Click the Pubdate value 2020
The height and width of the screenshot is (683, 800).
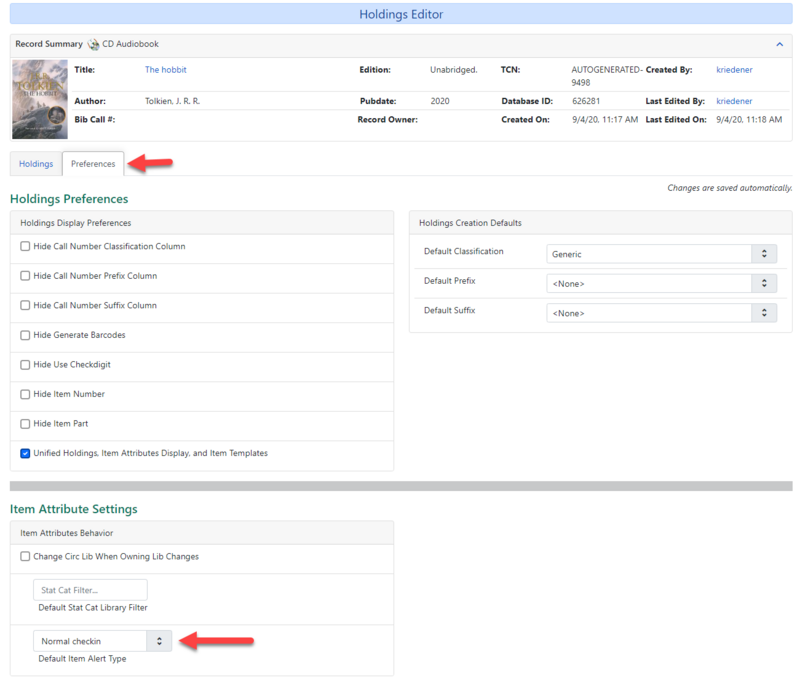pos(440,101)
